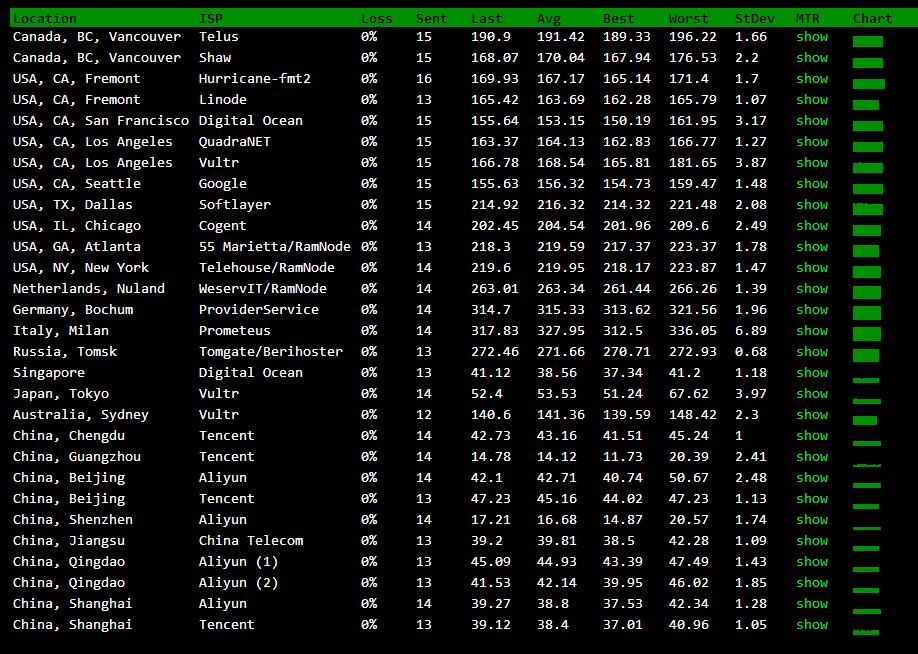
Task: Open MTR for Softlayer Dallas row
Action: (x=811, y=205)
